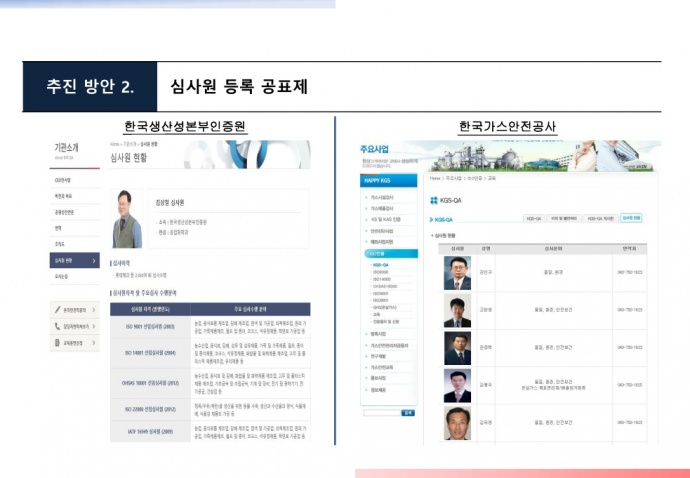Viewport: 690px width, 478px height.
Task: Click 주요 심사수행 분야 table header
Action: [250, 309]
